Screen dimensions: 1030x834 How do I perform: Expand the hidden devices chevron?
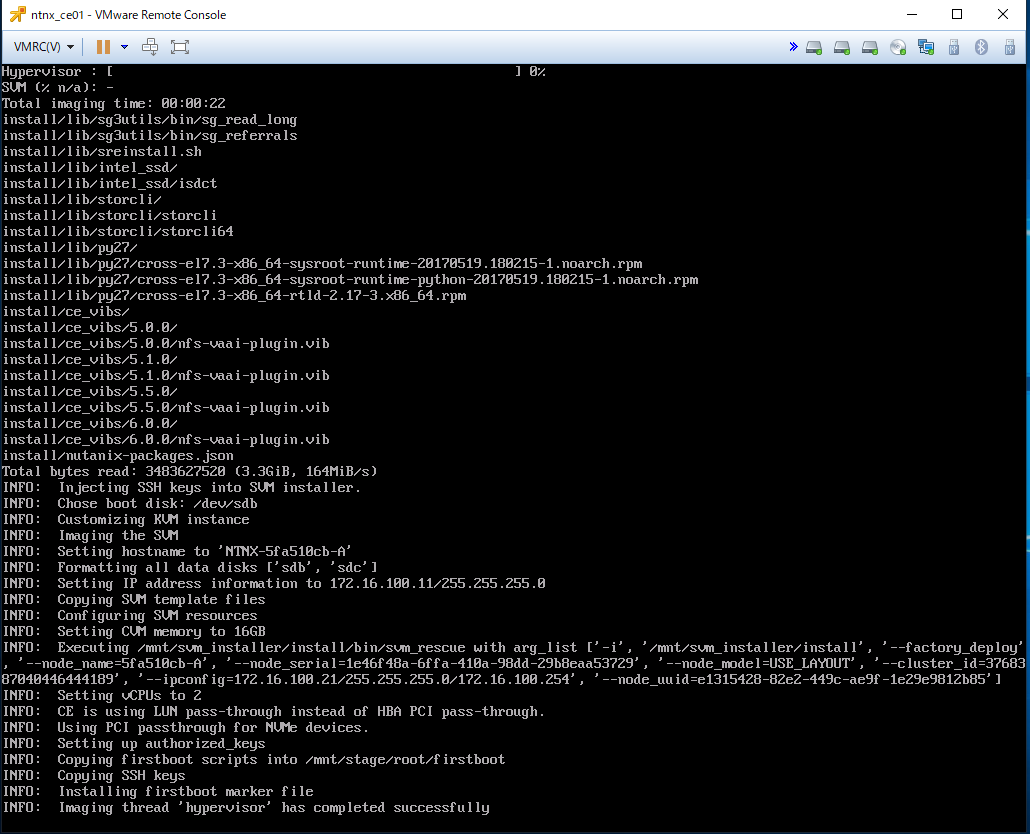click(x=794, y=47)
